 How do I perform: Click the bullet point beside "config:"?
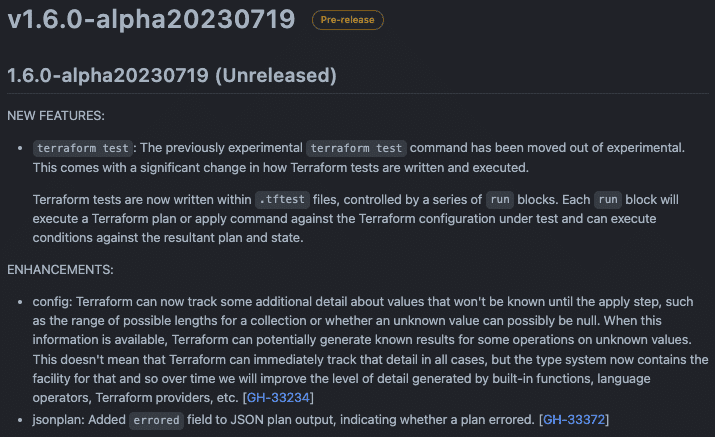20,301
